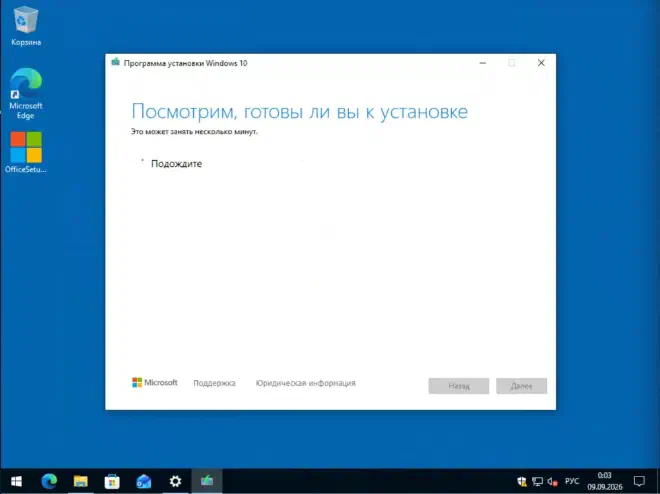Image resolution: width=660 pixels, height=494 pixels.
Task: Click the Windows Start button
Action: (16, 481)
